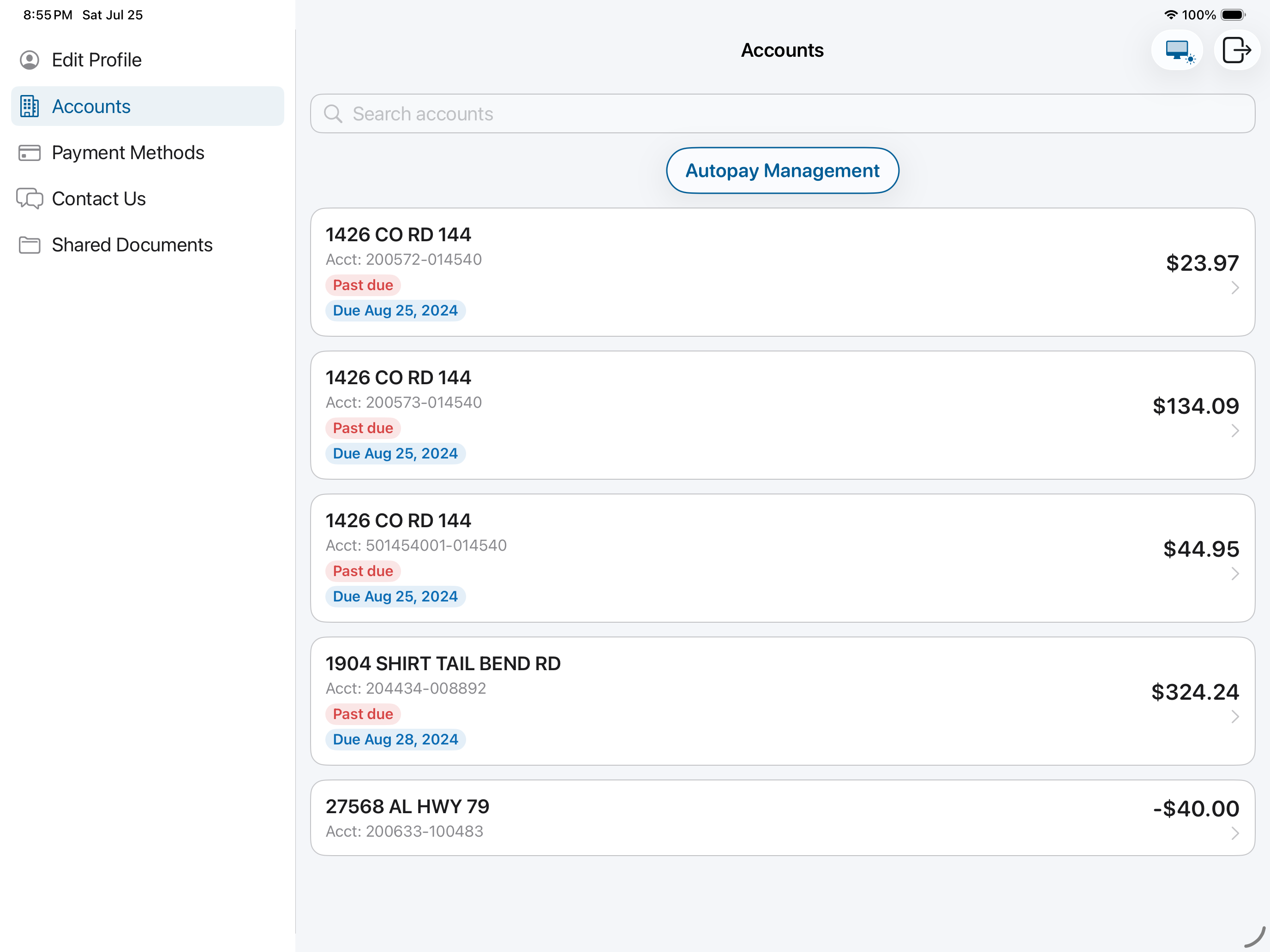Image resolution: width=1270 pixels, height=952 pixels.
Task: Tap the battery status icon
Action: [1233, 15]
